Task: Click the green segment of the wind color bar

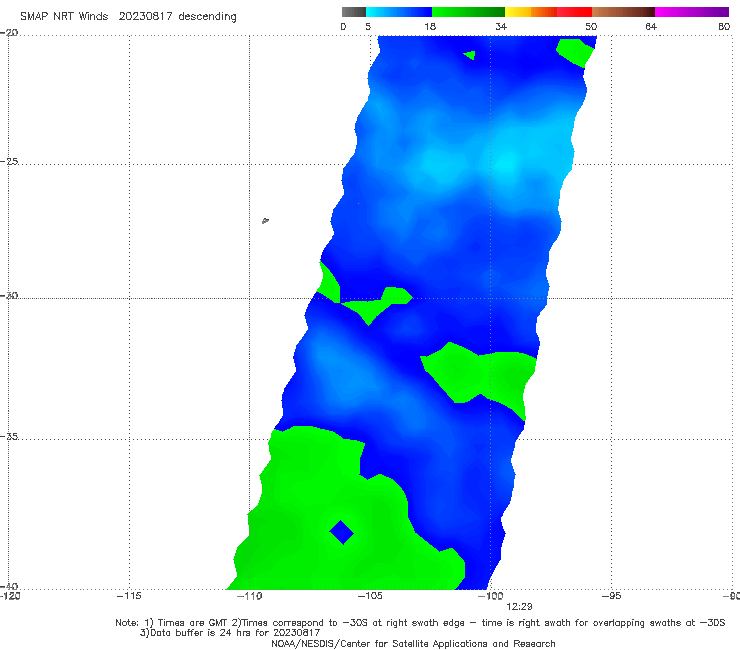Action: pos(468,12)
